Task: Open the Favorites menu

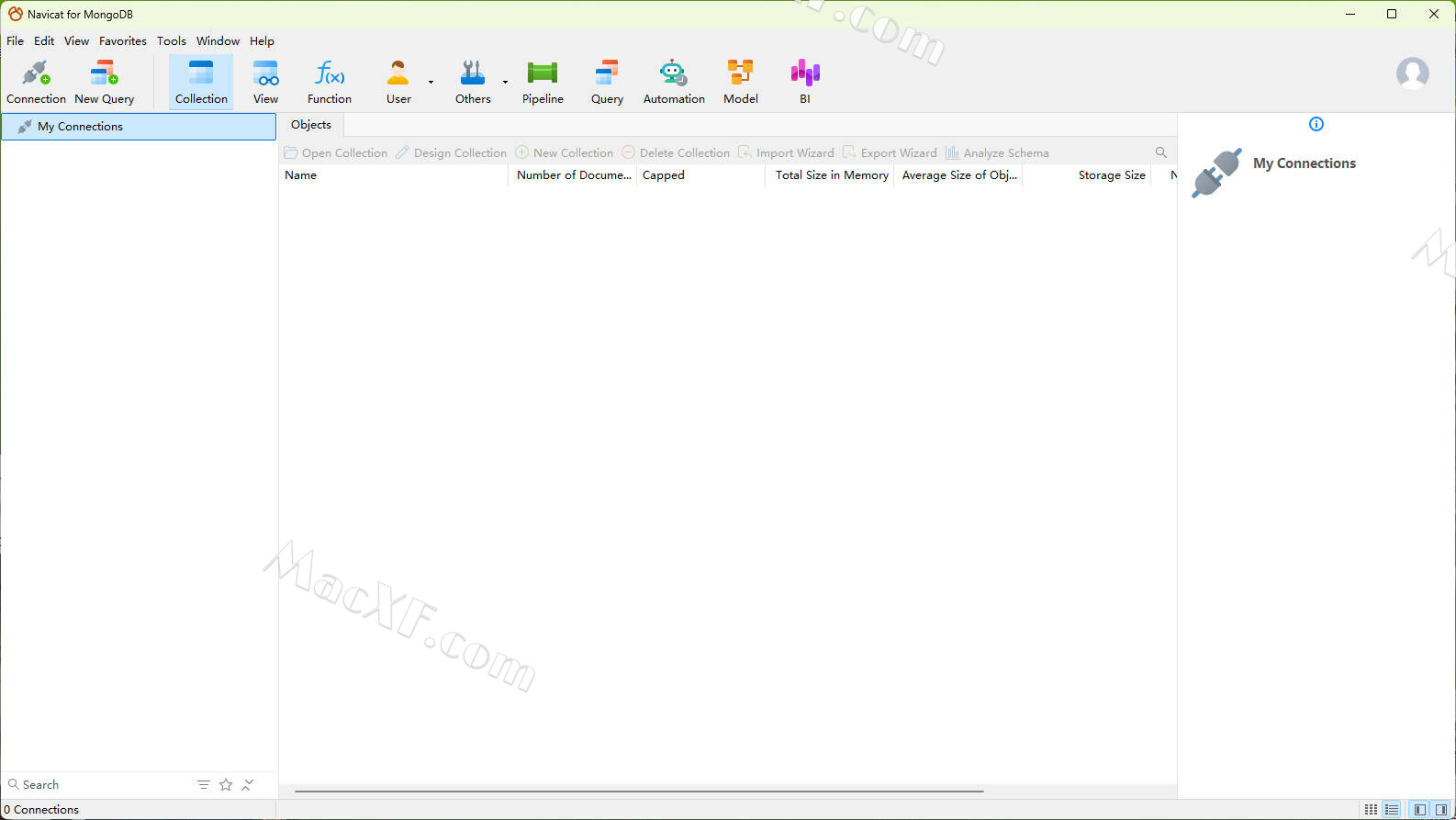Action: click(122, 41)
